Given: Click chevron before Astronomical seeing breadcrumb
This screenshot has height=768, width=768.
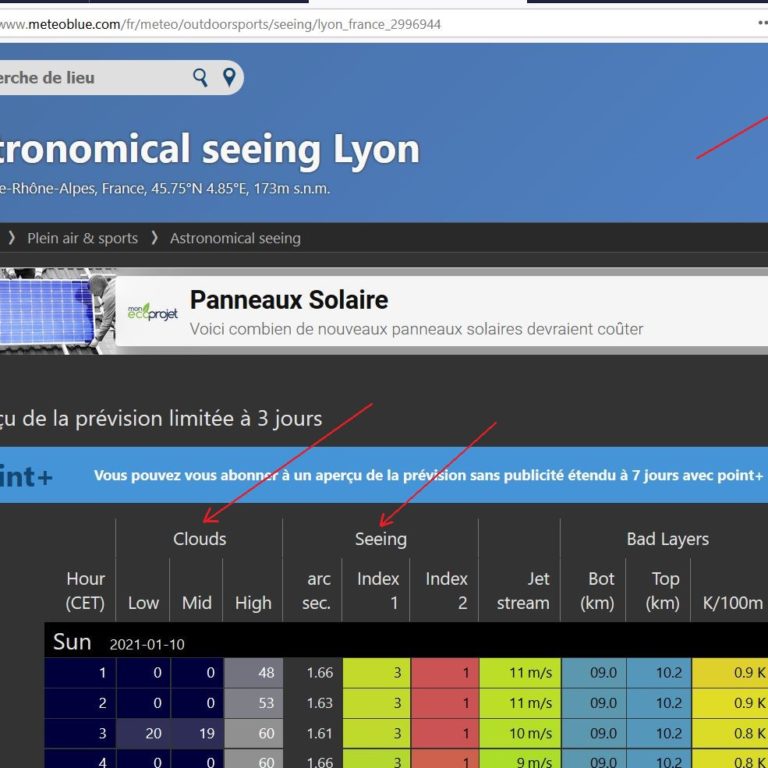Looking at the screenshot, I should [154, 238].
